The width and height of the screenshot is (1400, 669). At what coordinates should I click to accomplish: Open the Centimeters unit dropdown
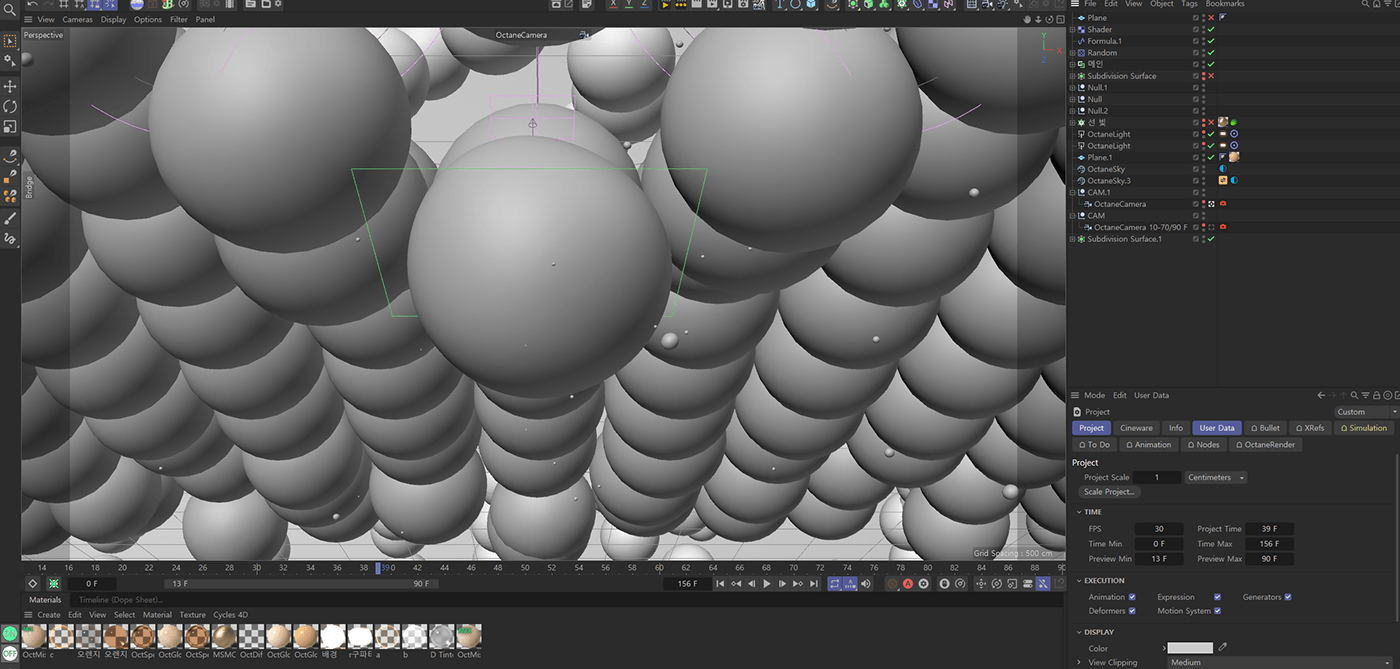(1216, 477)
